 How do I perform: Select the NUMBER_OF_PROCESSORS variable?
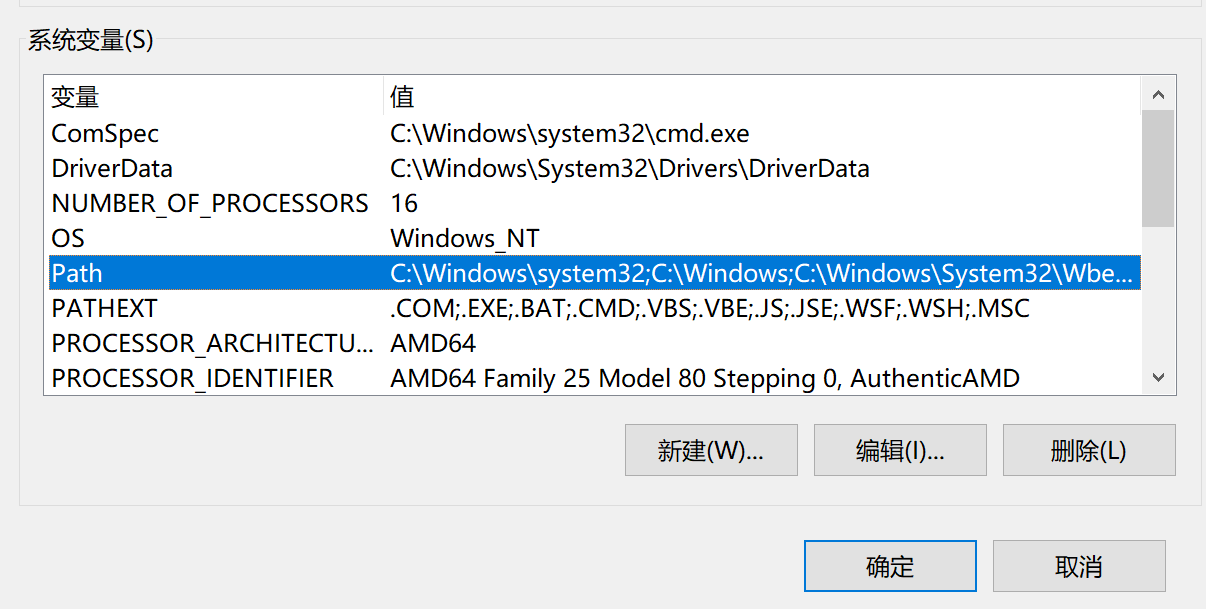pyautogui.click(x=210, y=203)
